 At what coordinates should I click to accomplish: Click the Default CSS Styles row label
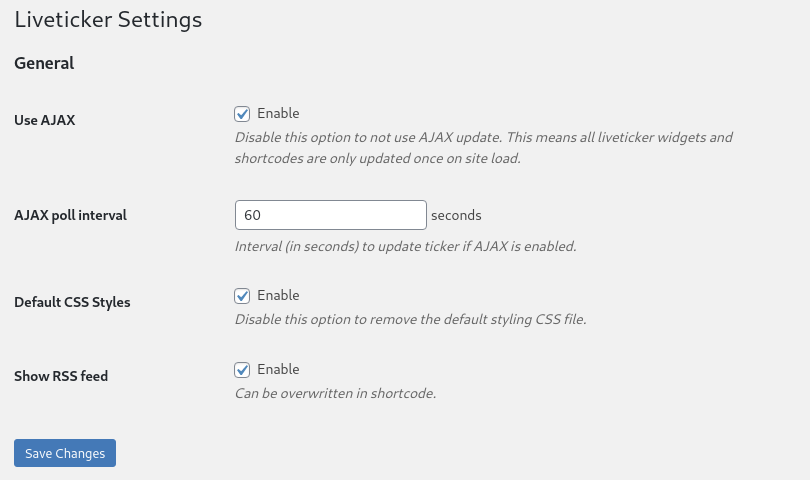coord(72,302)
